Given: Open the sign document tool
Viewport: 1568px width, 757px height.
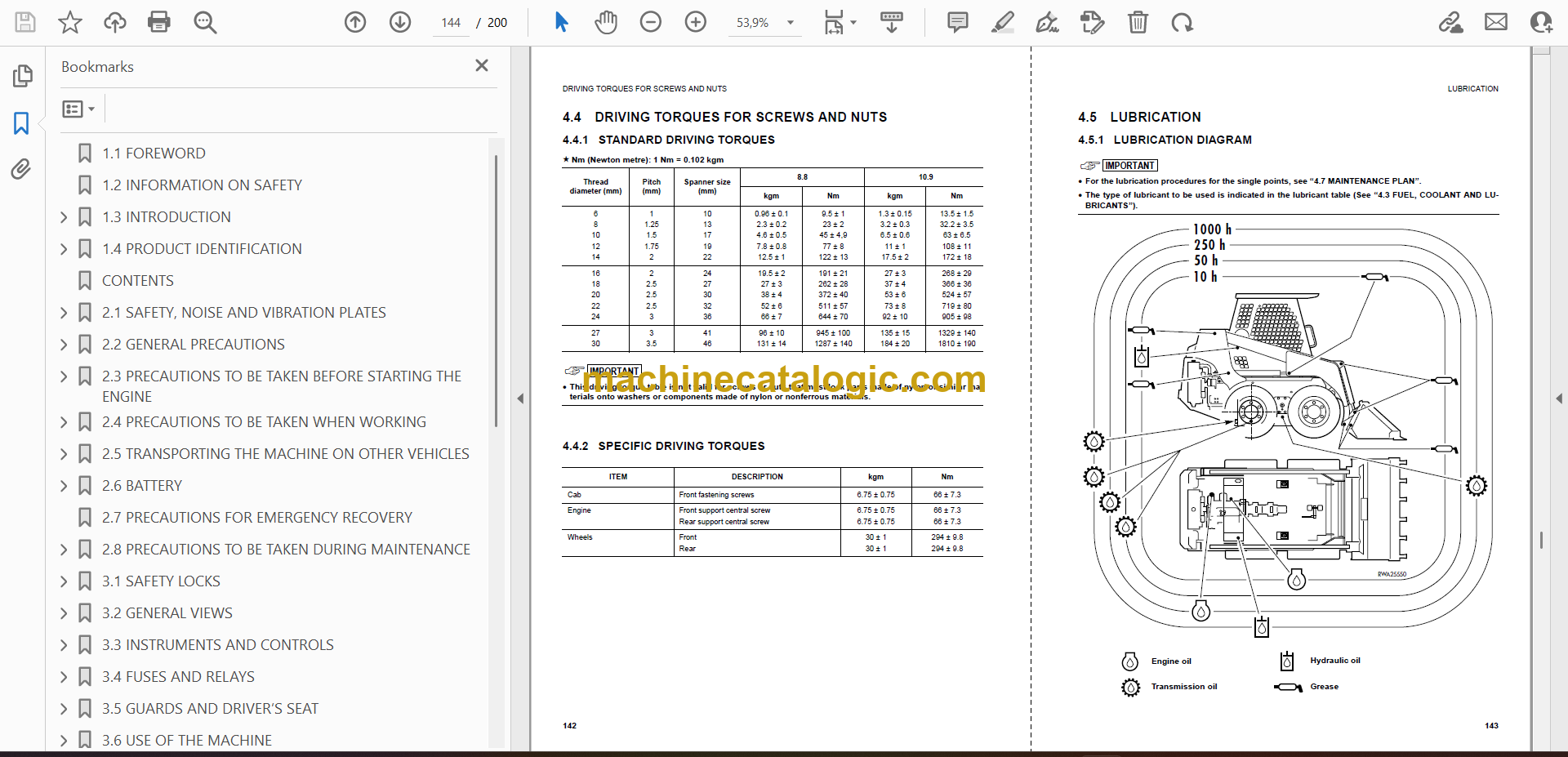Looking at the screenshot, I should (1048, 22).
